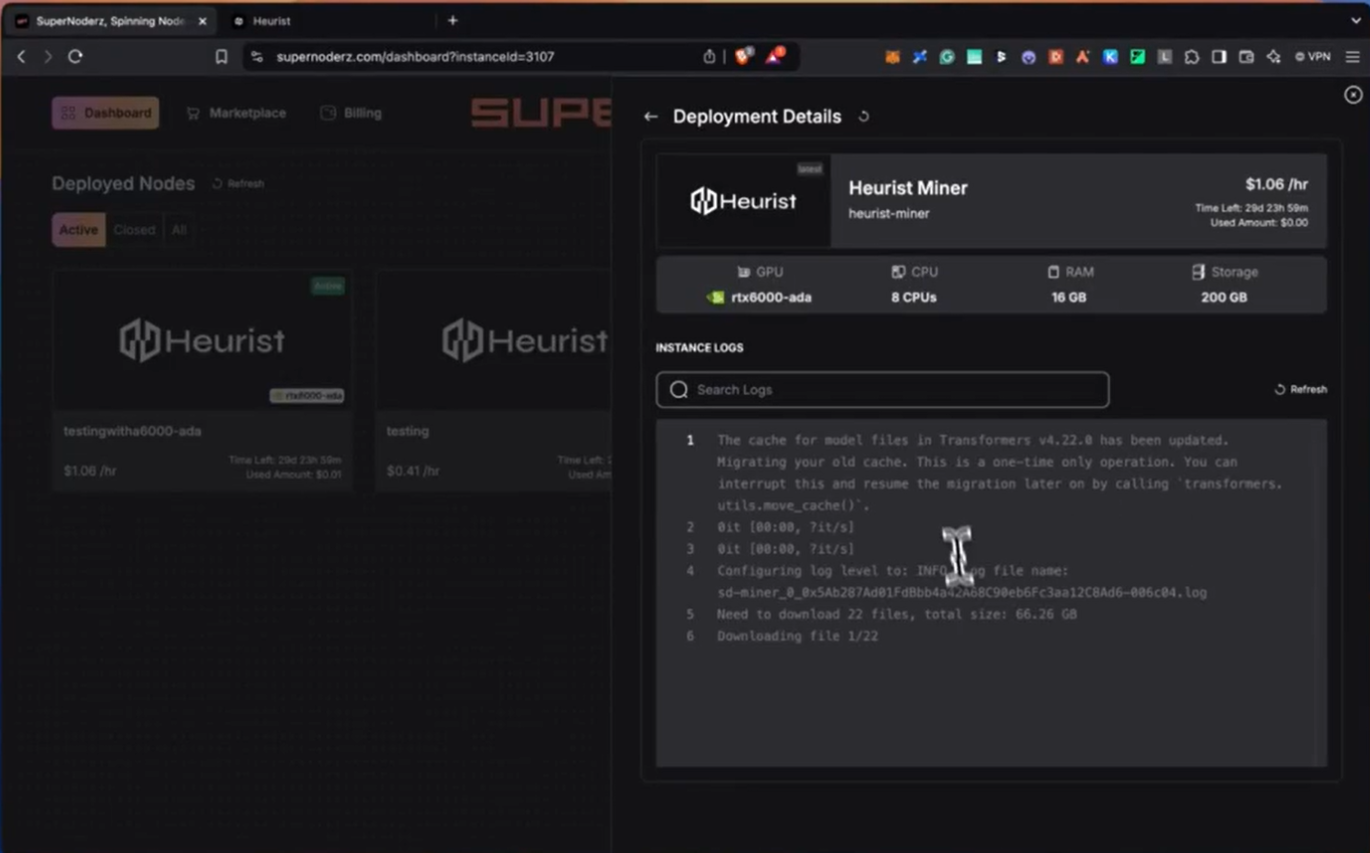
Task: Click the Grammarly G extension icon
Action: pos(946,57)
